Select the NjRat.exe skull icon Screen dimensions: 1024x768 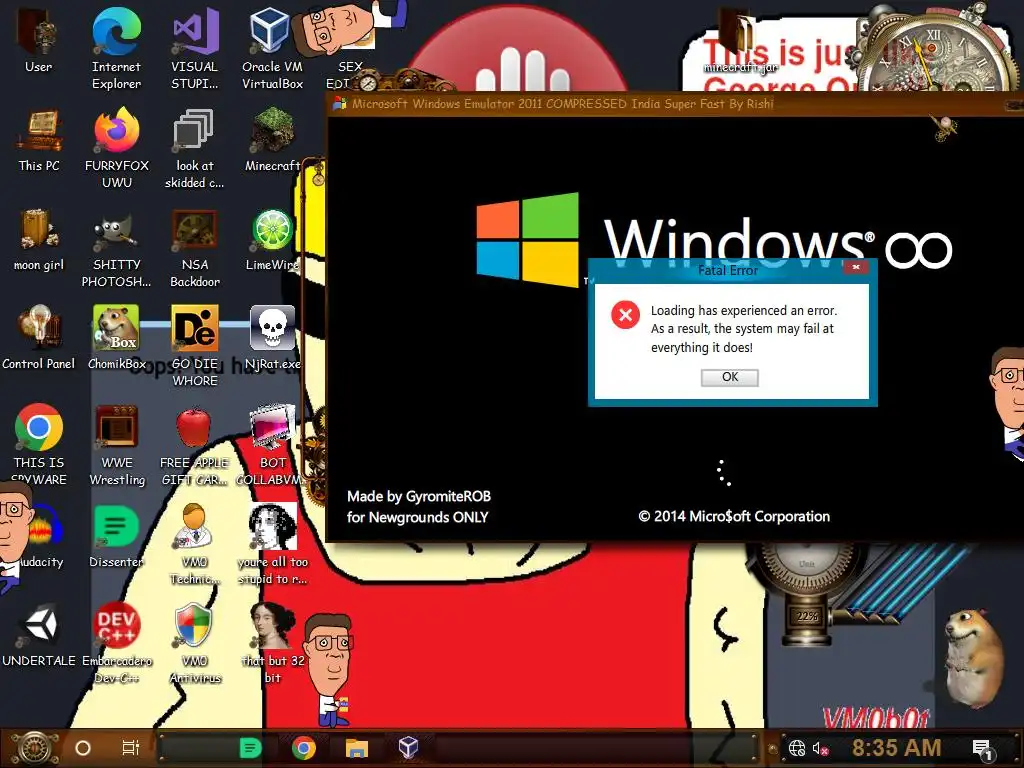pos(272,338)
